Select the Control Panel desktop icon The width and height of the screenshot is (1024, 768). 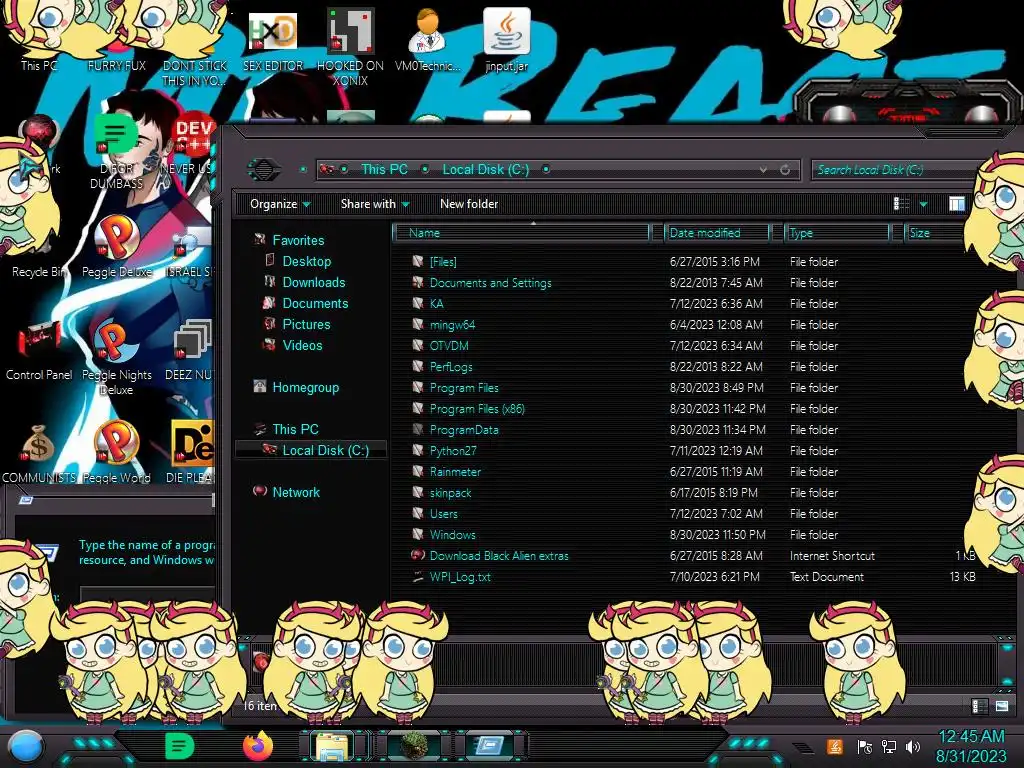[x=39, y=351]
